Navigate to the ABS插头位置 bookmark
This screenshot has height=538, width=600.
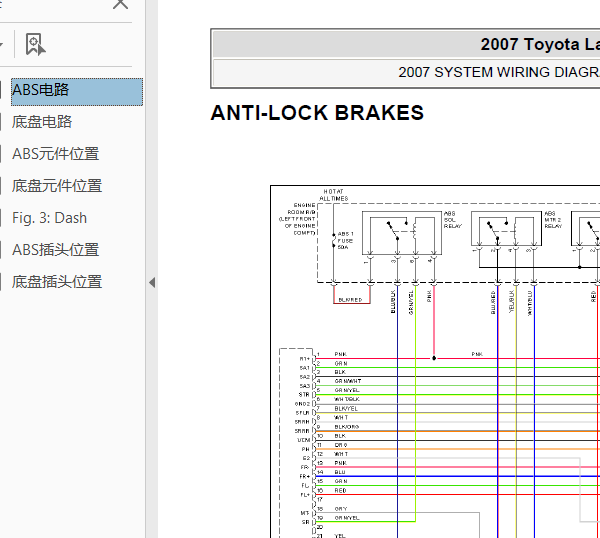[x=55, y=250]
